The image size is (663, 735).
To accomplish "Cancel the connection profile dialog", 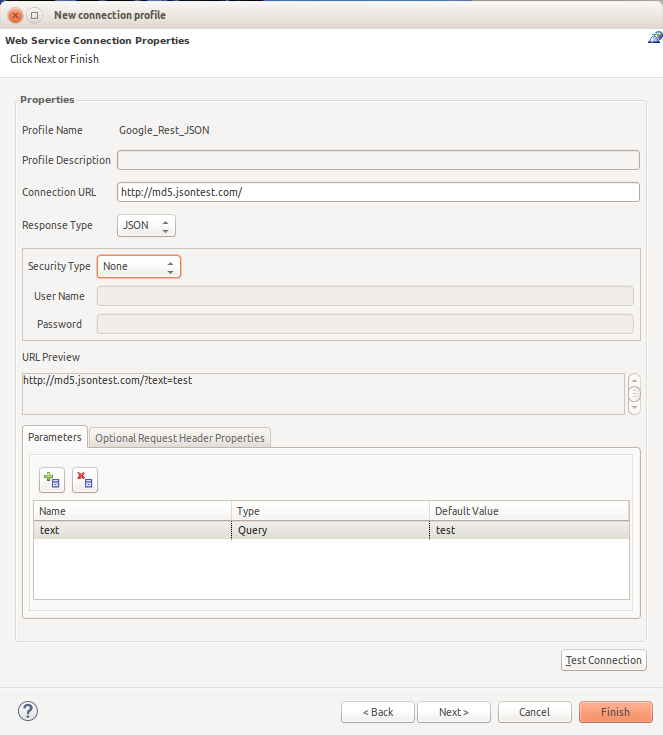I will (534, 712).
